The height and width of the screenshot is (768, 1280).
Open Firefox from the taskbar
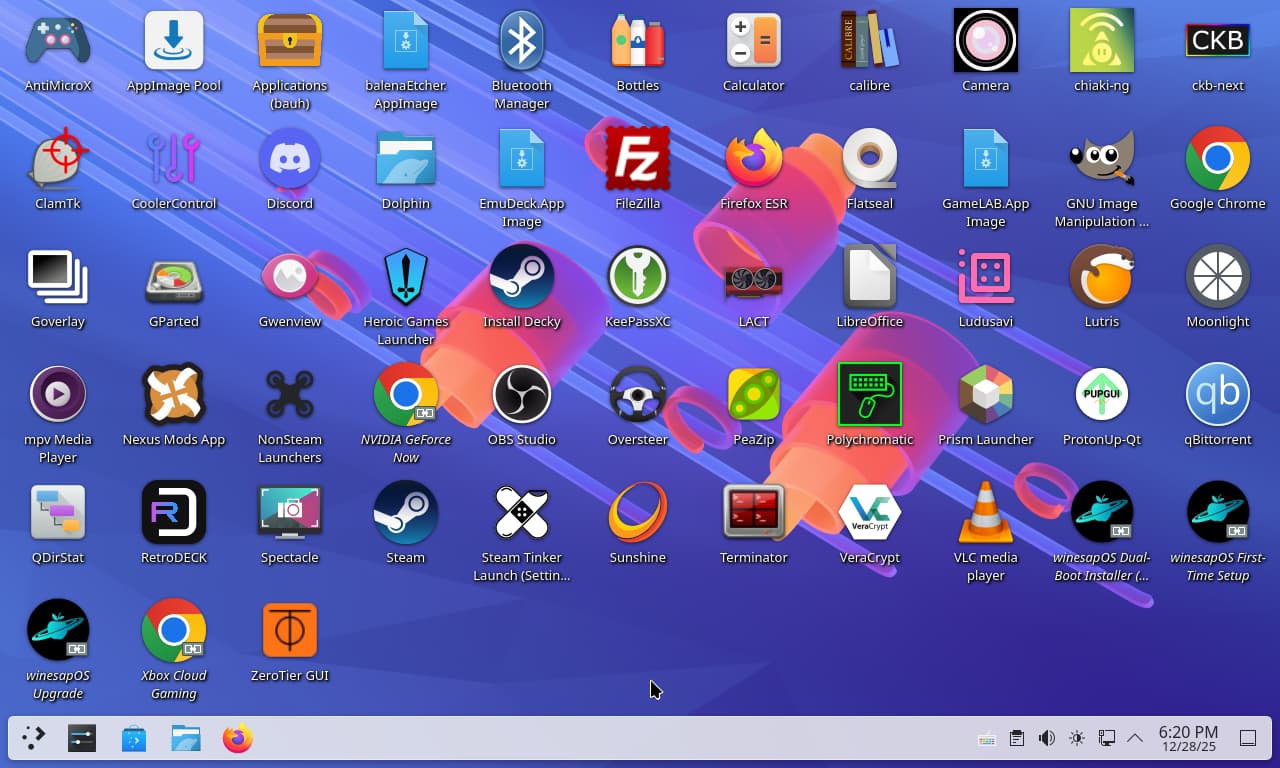click(x=237, y=738)
